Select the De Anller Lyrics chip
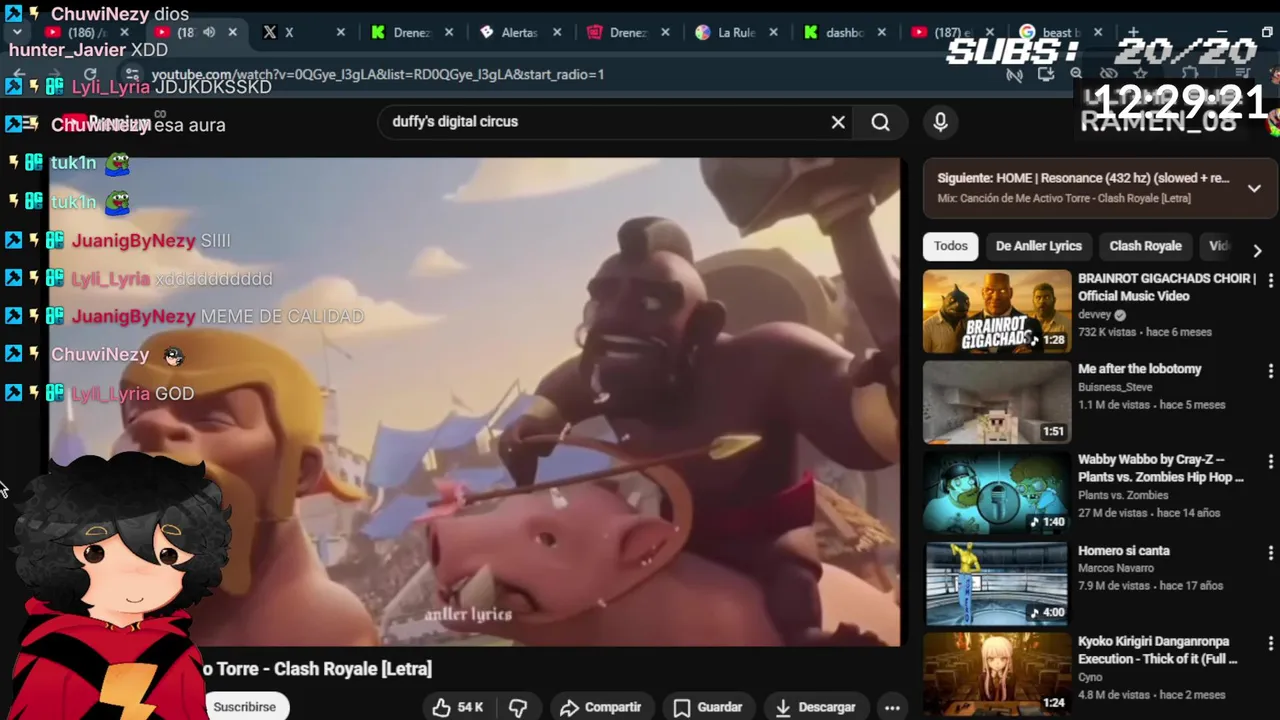 coord(1038,246)
